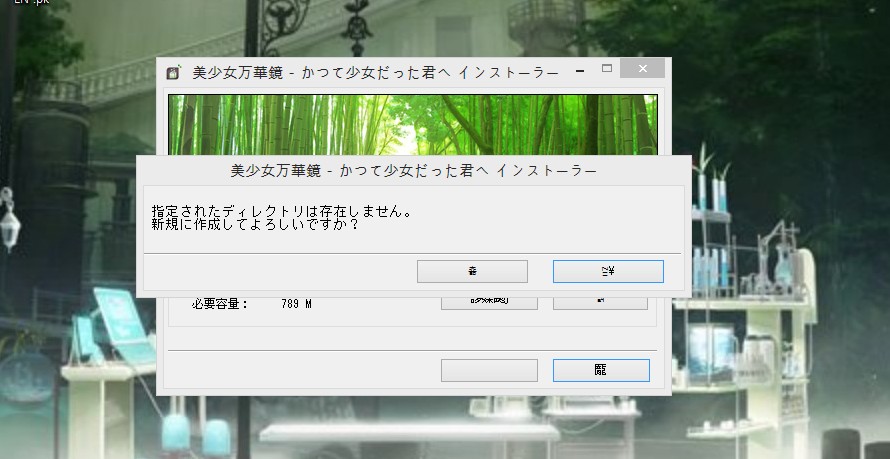Close the installer window with X

pos(642,70)
